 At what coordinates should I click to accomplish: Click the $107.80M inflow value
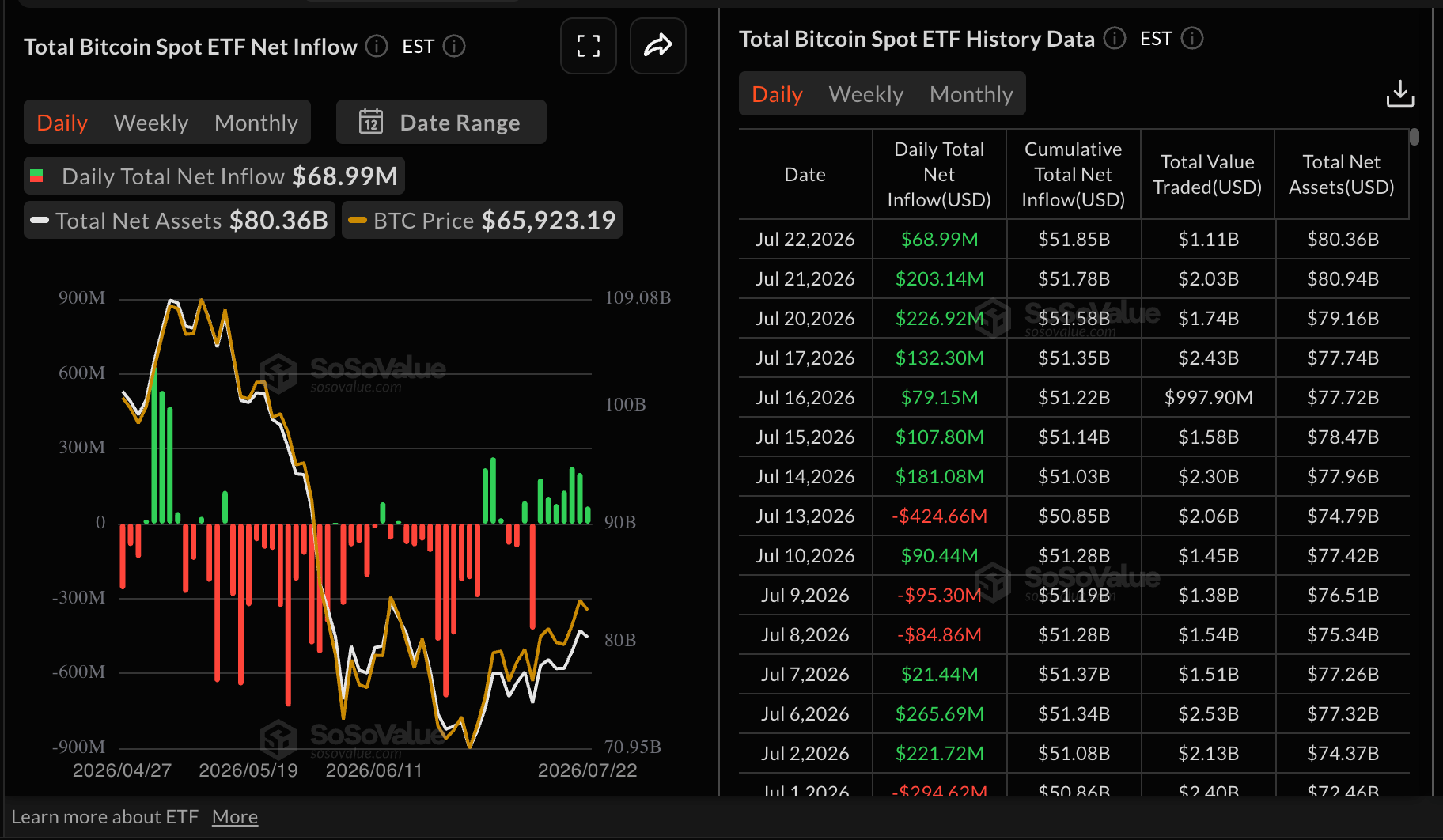(939, 437)
